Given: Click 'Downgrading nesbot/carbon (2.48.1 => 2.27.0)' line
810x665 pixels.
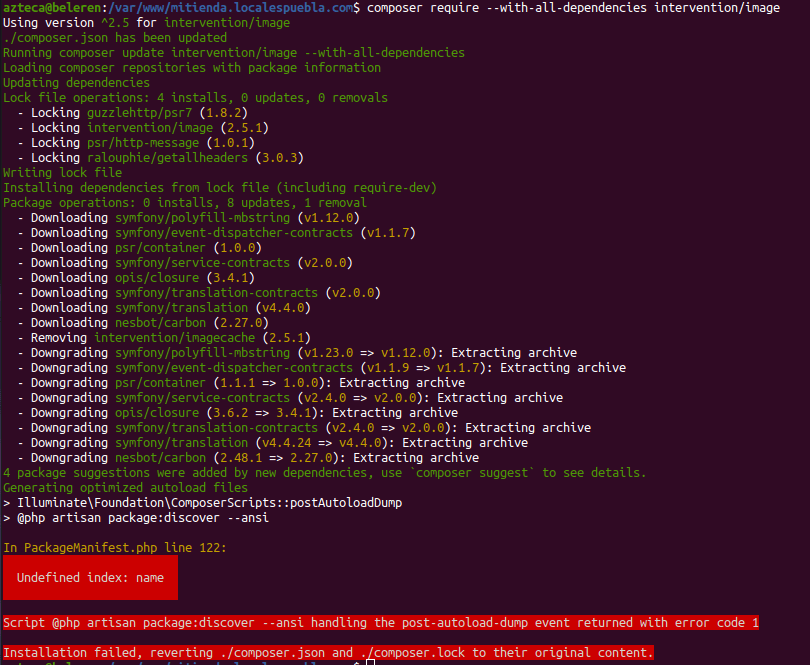Looking at the screenshot, I should pos(248,457).
